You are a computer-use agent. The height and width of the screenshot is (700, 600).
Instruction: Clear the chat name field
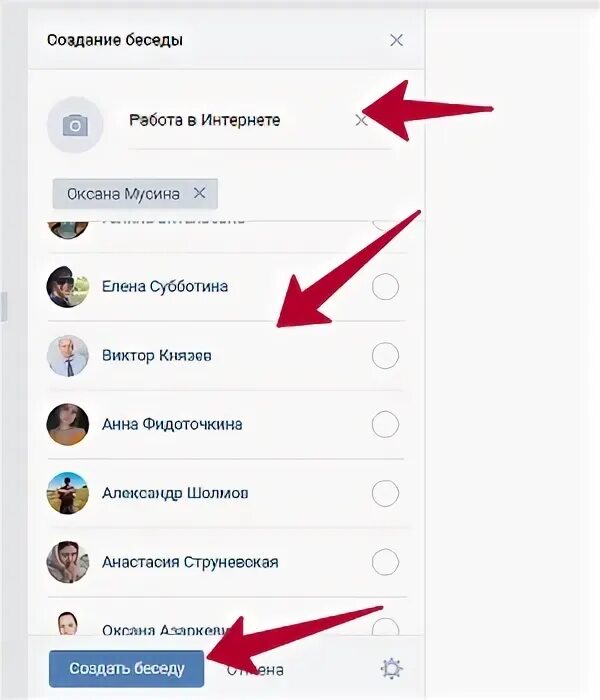point(361,121)
